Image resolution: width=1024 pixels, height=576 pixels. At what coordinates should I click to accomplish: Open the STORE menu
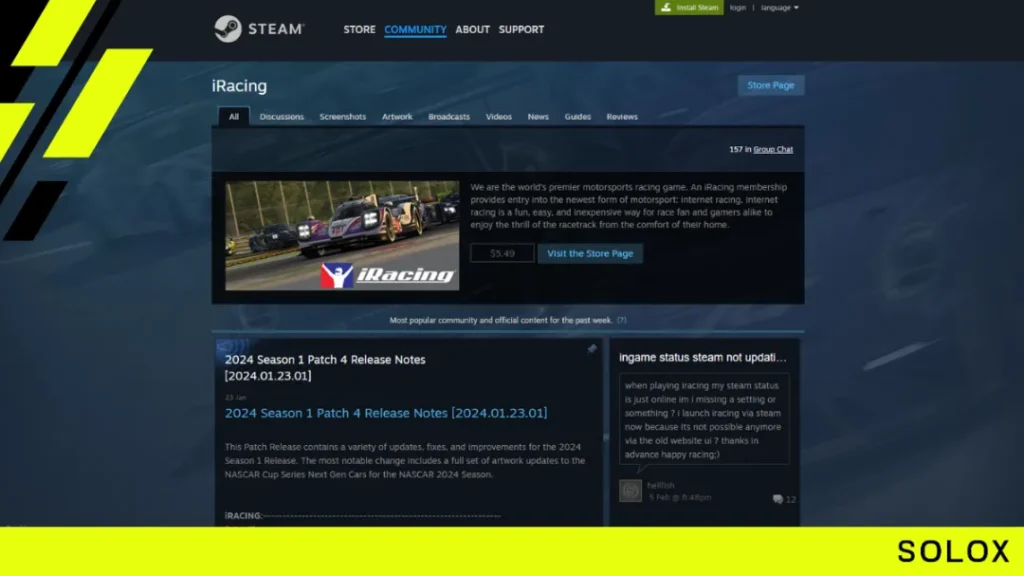click(359, 29)
